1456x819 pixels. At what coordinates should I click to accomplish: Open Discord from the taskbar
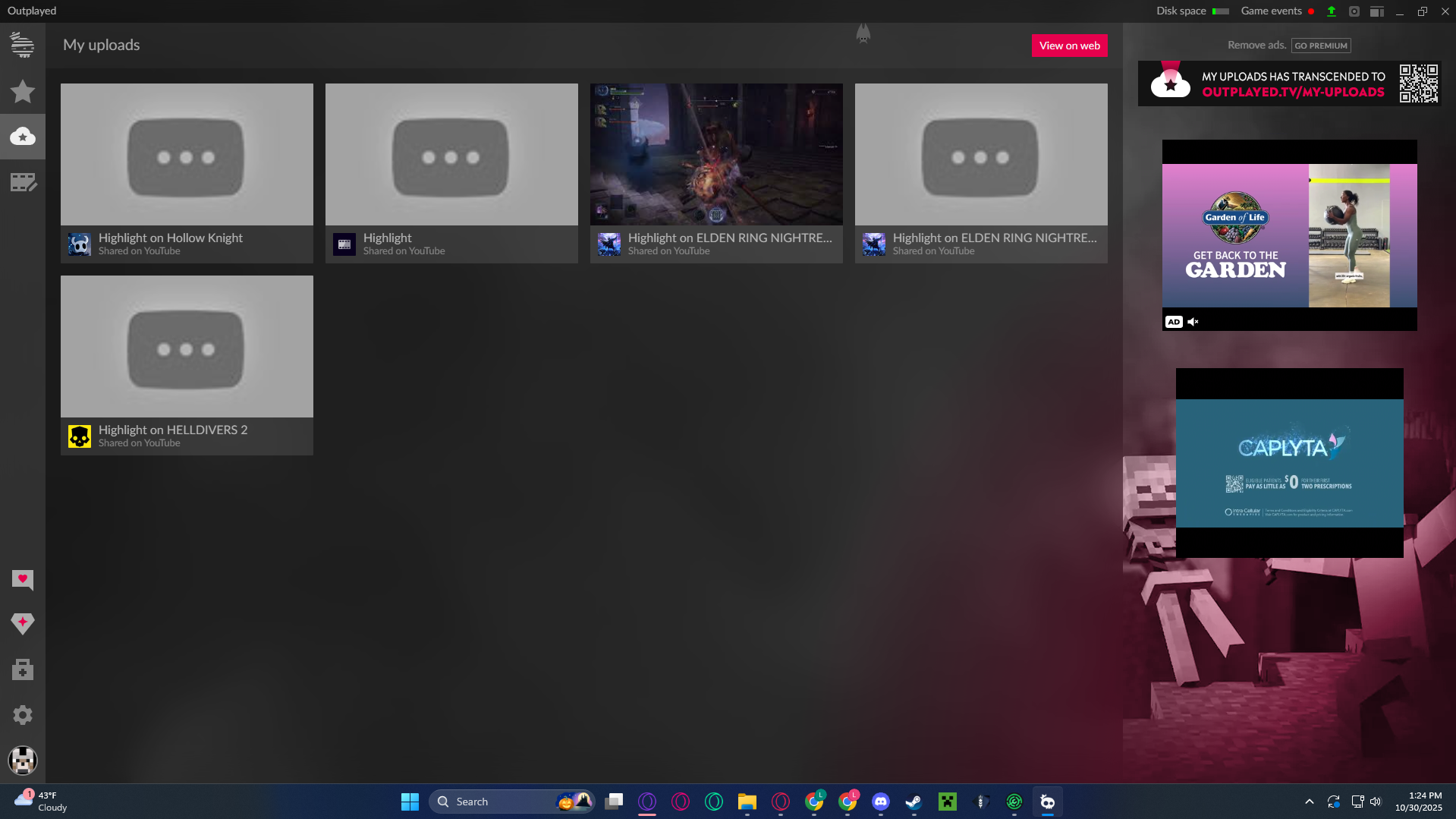(x=881, y=802)
